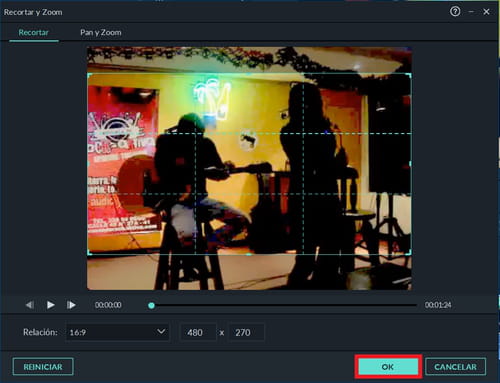Click the top-left crop corner handle
The height and width of the screenshot is (383, 500).
(89, 75)
